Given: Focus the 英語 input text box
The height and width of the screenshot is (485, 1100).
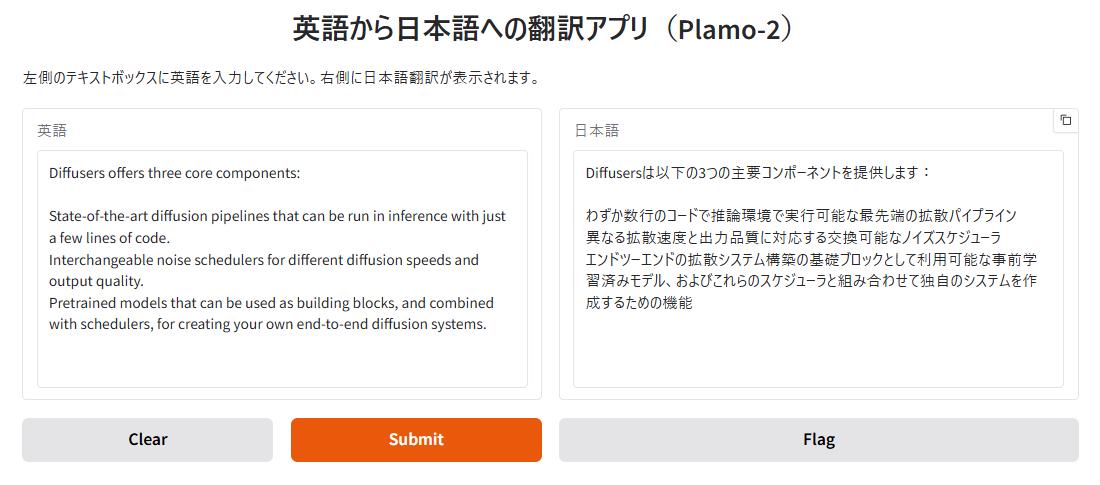Looking at the screenshot, I should coord(282,269).
